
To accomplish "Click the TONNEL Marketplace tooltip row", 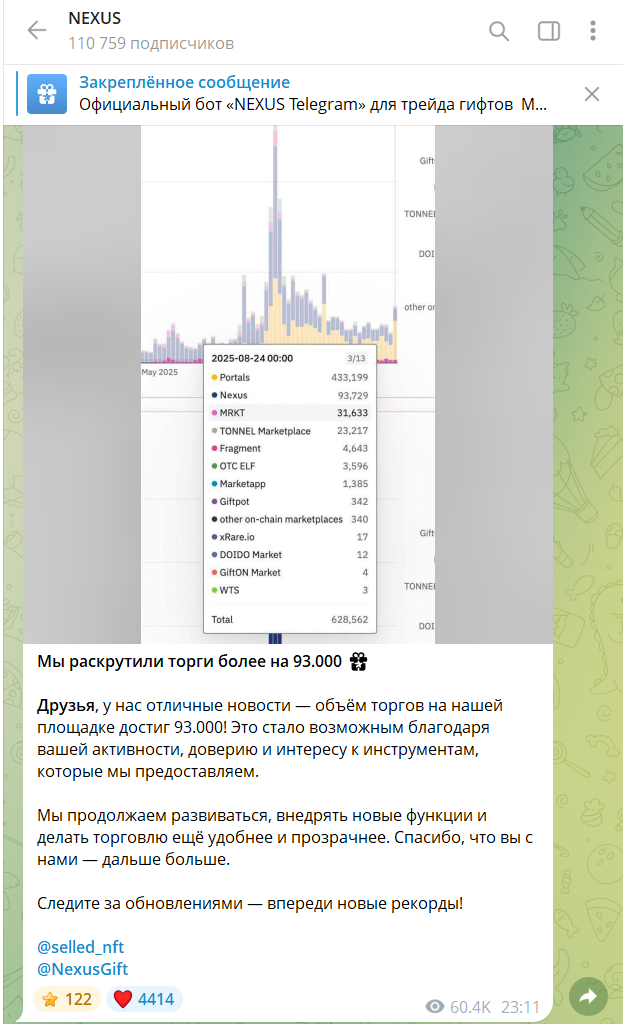I will pos(290,431).
